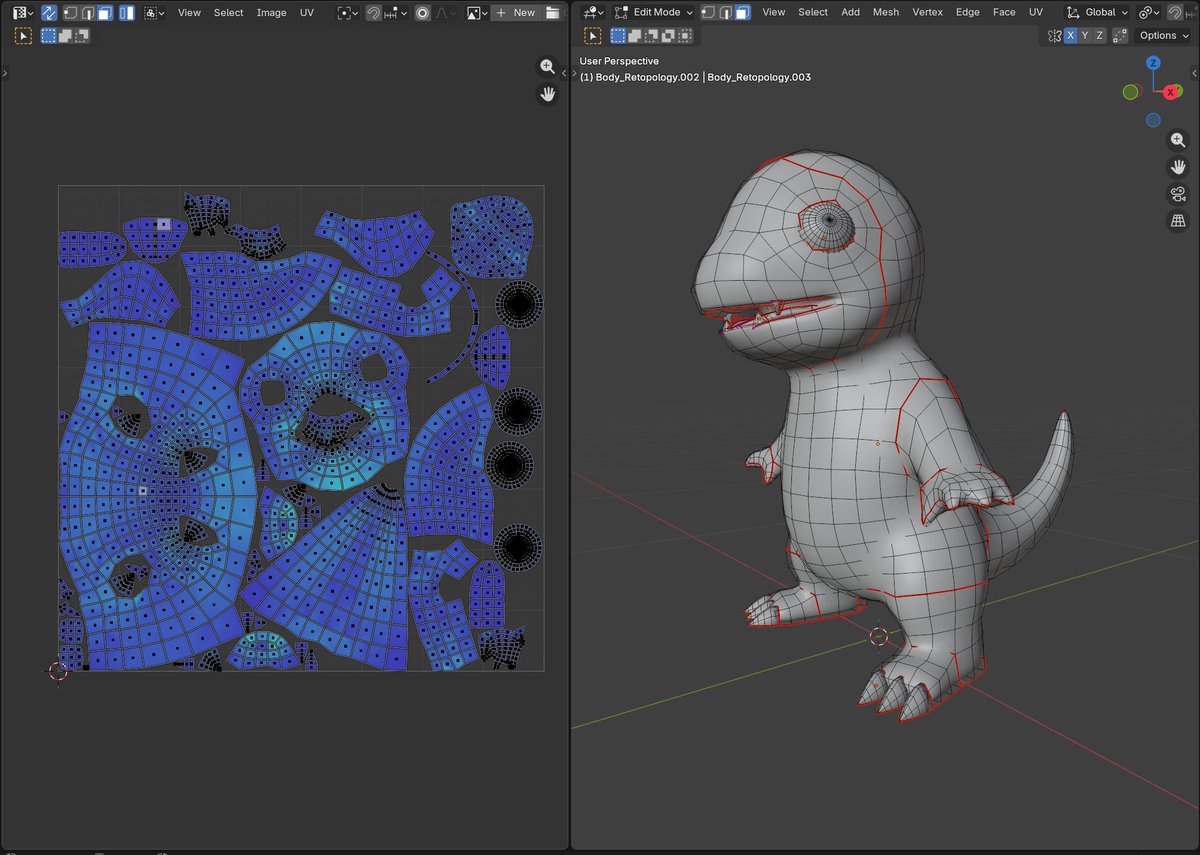Choose Subtract selection mode in 3D viewport
The width and height of the screenshot is (1200, 855).
650,35
